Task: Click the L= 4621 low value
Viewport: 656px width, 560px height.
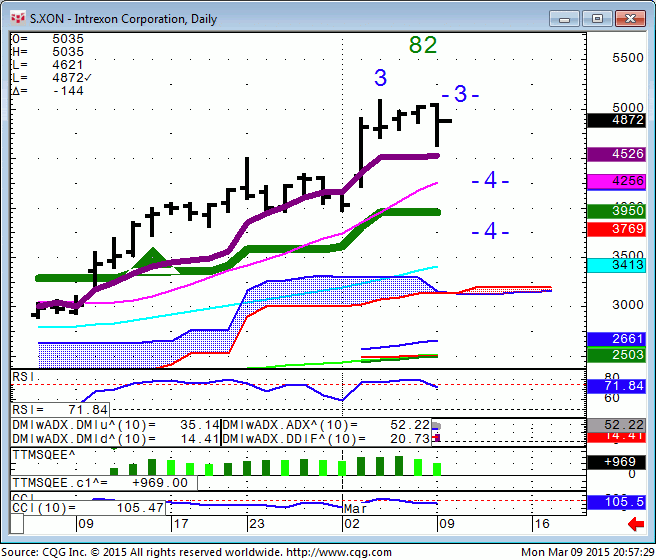Action: (48, 65)
